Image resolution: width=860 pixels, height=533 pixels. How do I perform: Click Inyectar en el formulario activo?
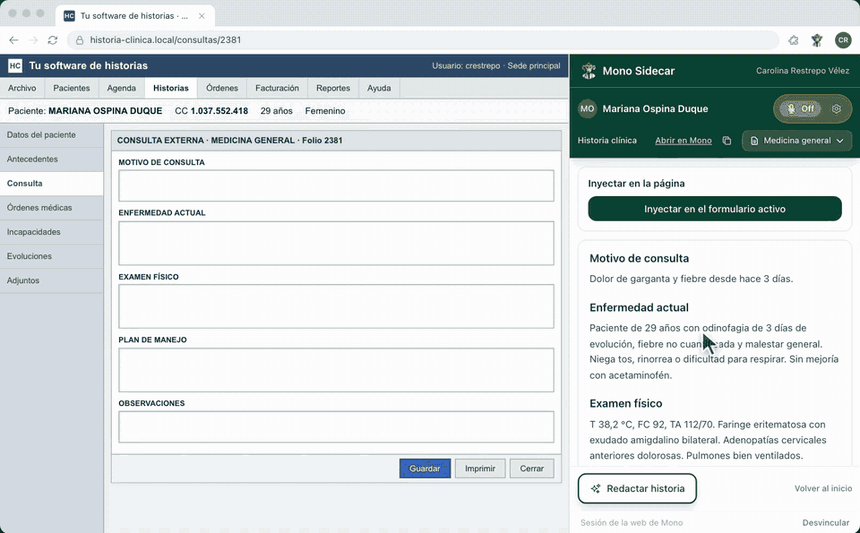coord(715,209)
